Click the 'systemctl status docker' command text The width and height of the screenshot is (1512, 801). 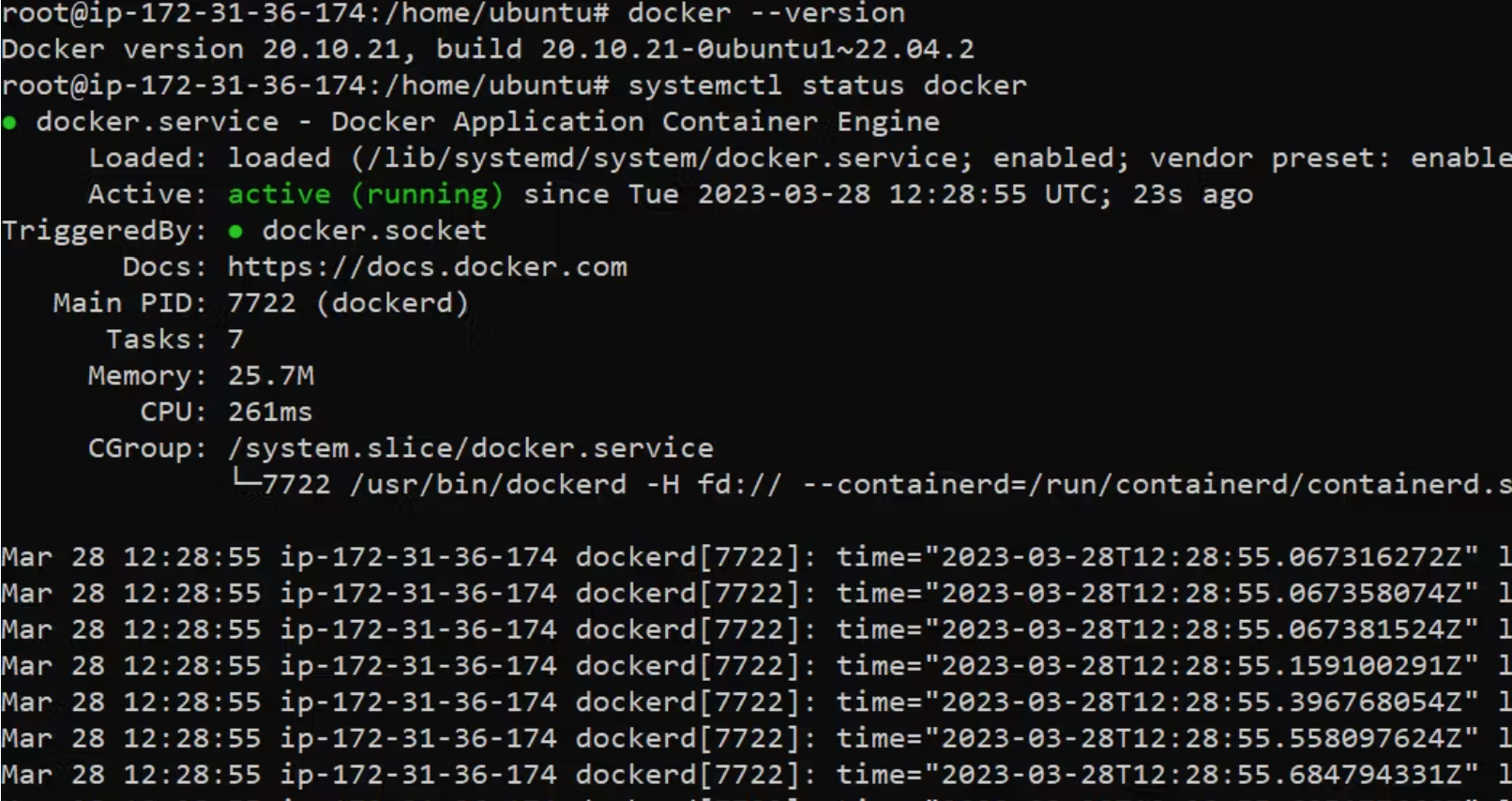point(826,85)
